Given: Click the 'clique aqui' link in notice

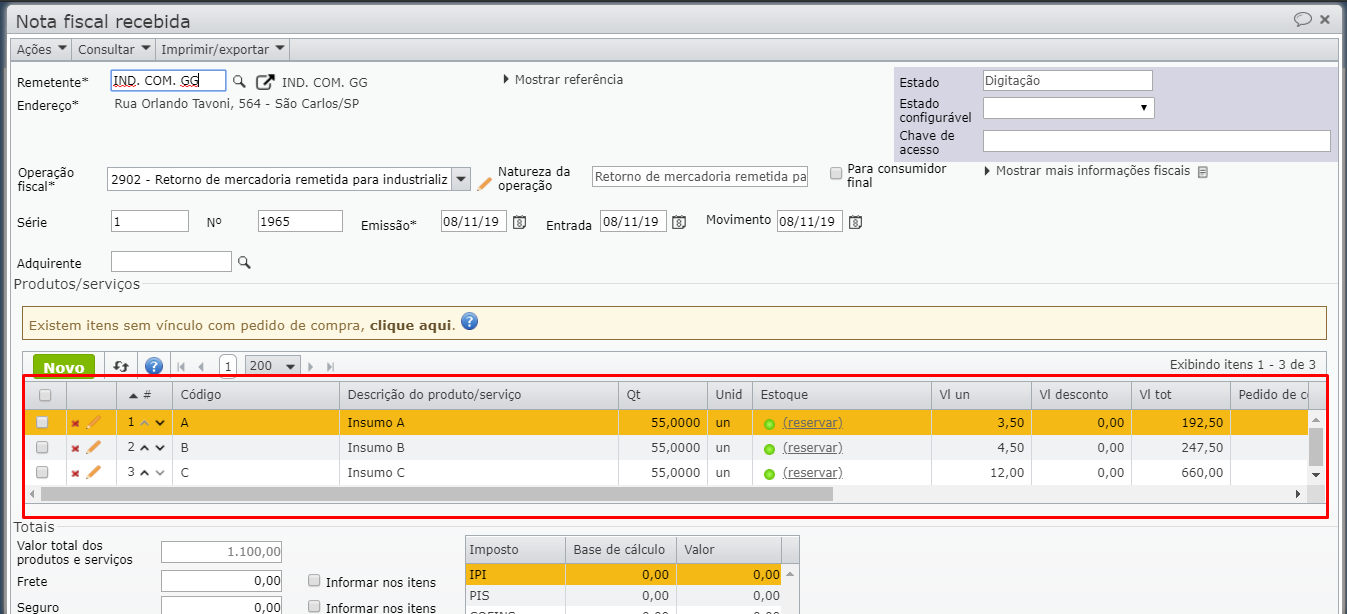Looking at the screenshot, I should [411, 325].
